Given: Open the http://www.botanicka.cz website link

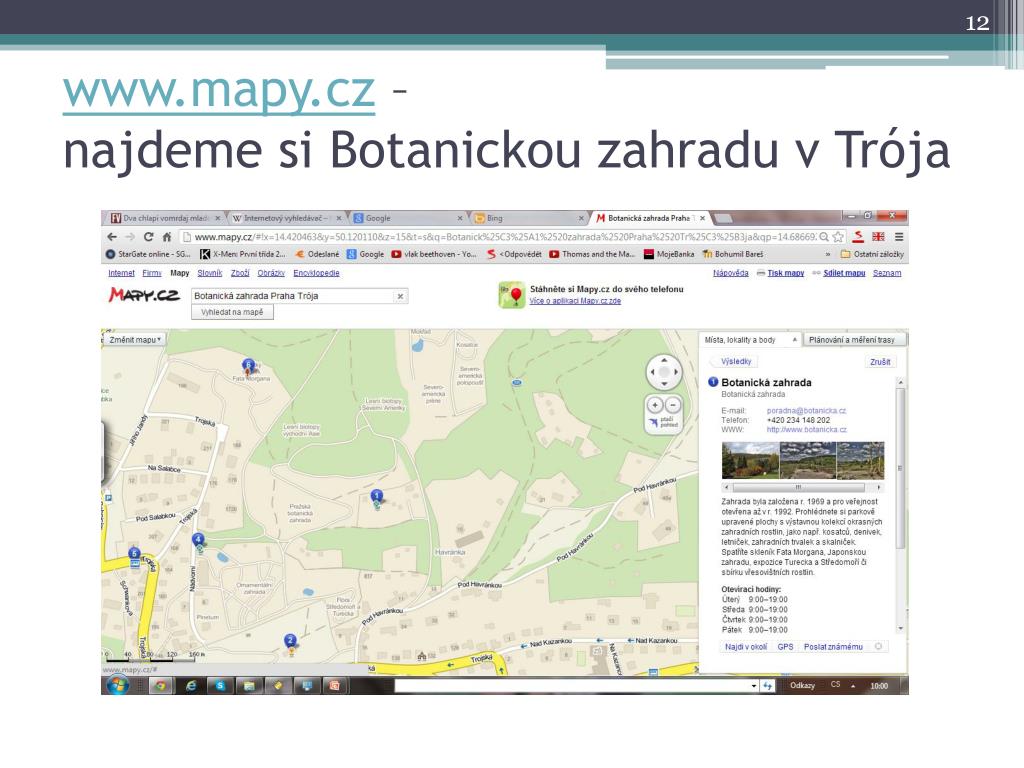Looking at the screenshot, I should click(x=807, y=430).
